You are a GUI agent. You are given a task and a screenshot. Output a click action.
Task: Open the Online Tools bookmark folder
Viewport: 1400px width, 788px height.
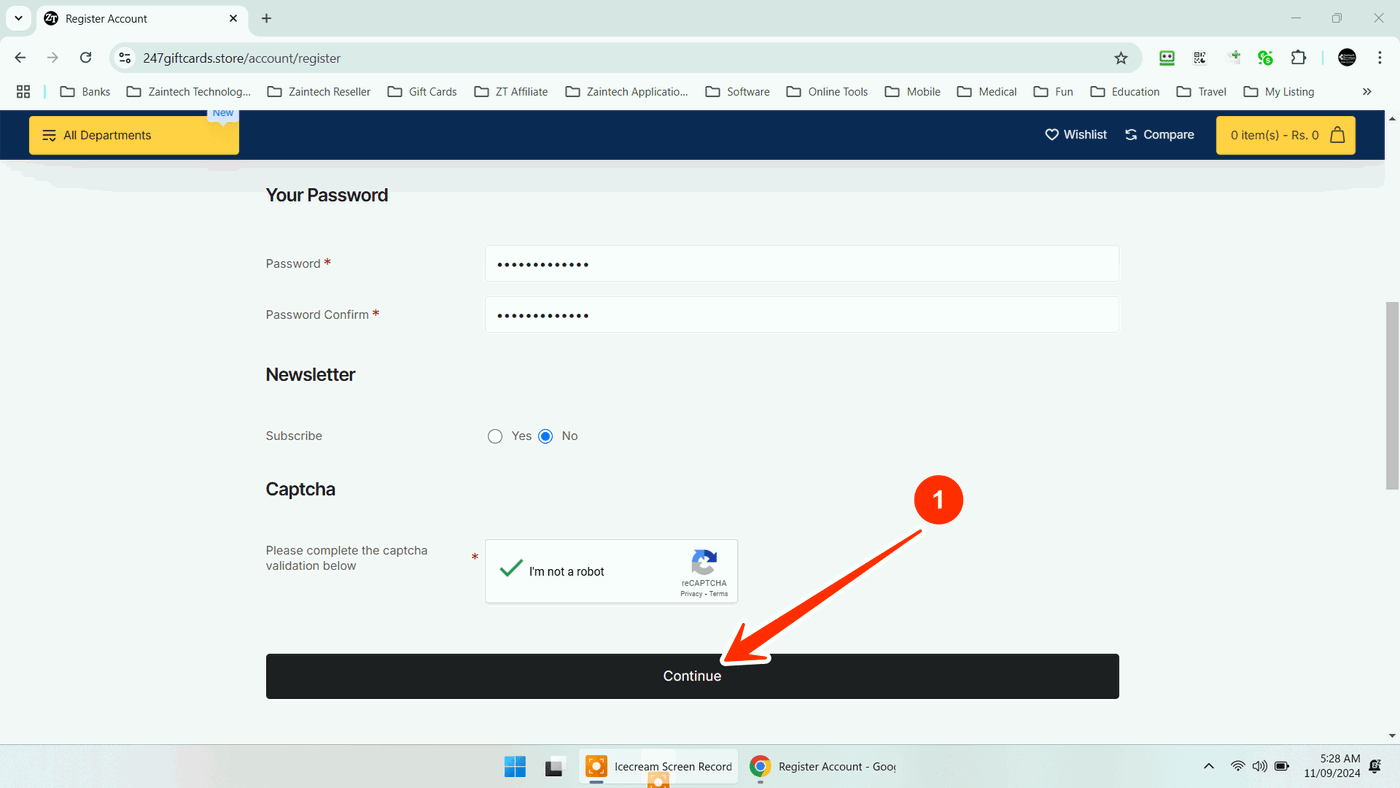point(827,91)
